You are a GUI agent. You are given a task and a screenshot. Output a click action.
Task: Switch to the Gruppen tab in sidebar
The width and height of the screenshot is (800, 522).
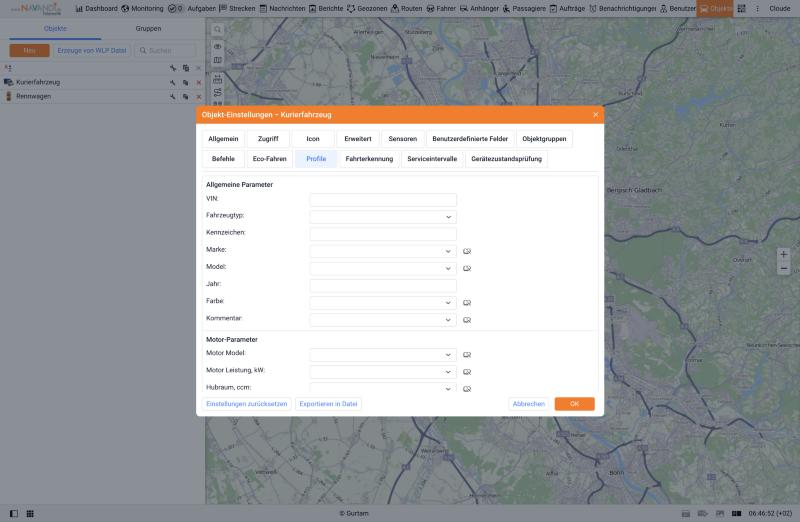(148, 29)
